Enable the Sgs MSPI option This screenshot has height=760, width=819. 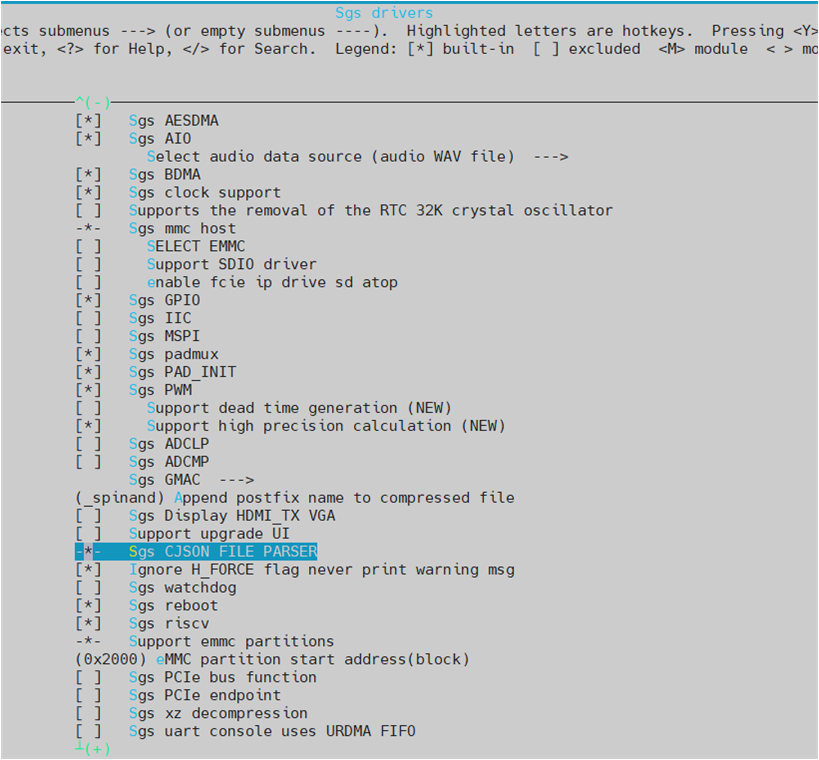point(88,336)
